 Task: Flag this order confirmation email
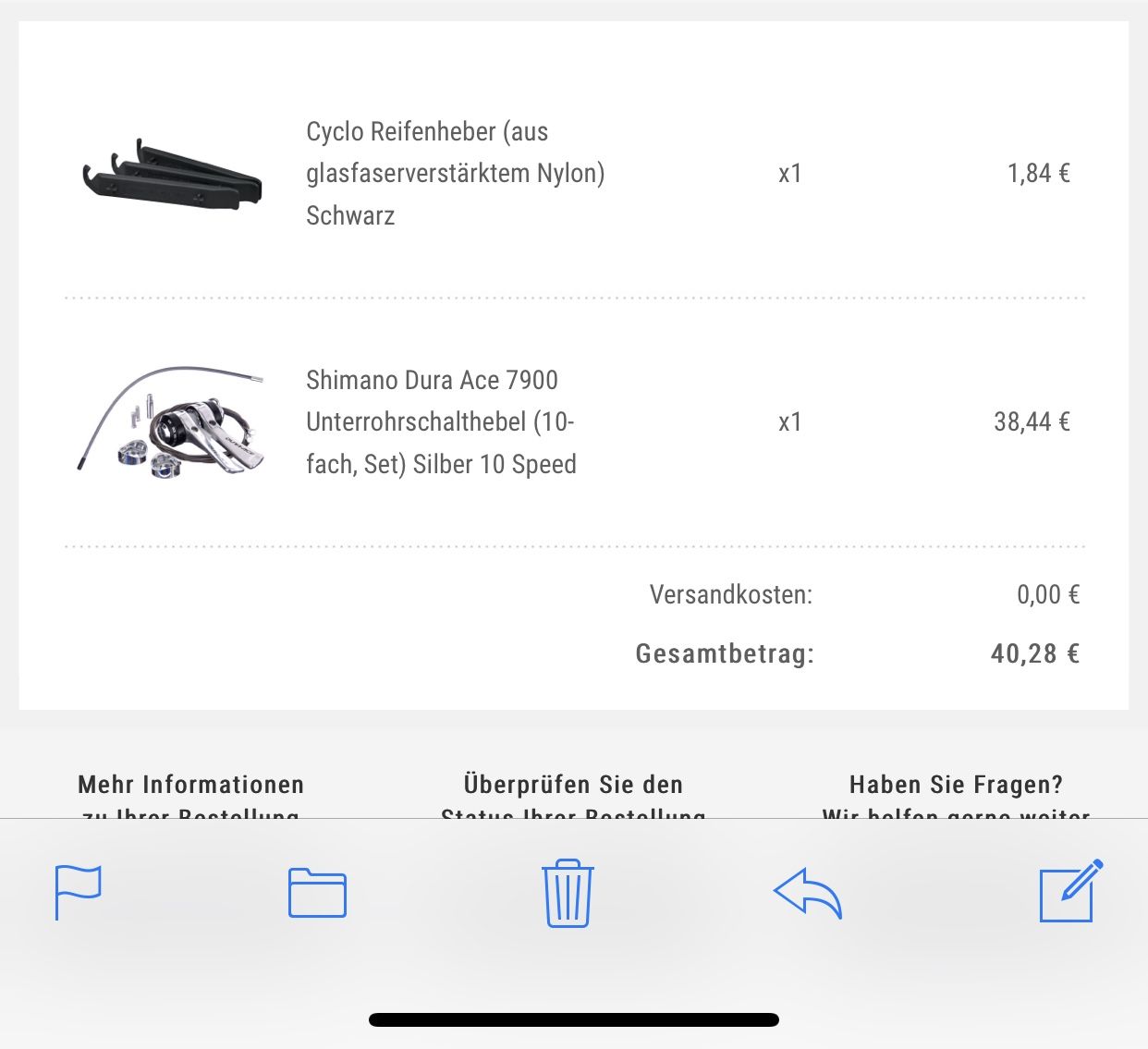pyautogui.click(x=79, y=892)
